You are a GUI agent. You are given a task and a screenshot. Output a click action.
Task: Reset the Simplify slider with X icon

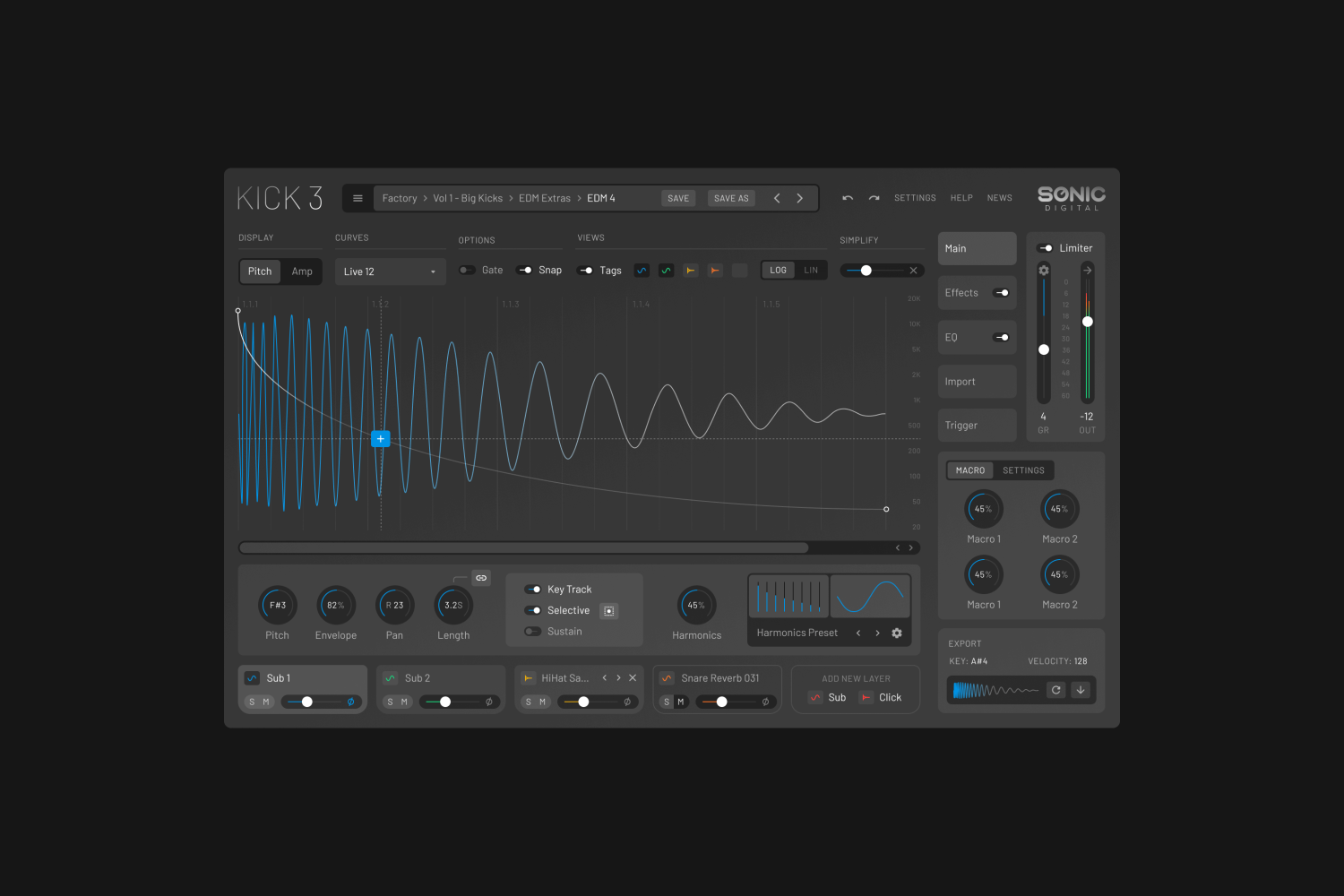pos(913,271)
